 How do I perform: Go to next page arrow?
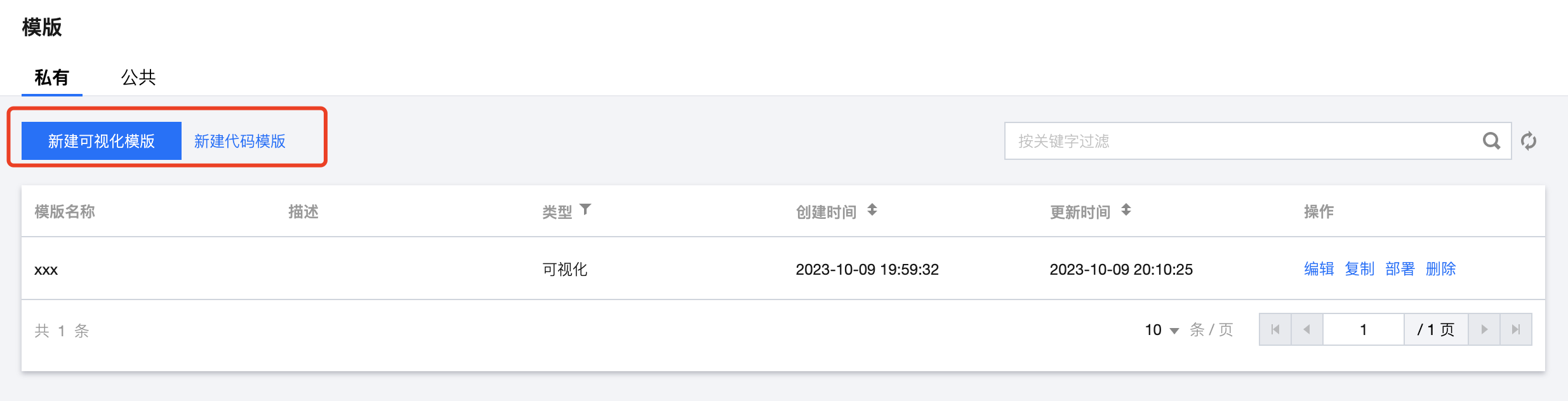(1484, 329)
